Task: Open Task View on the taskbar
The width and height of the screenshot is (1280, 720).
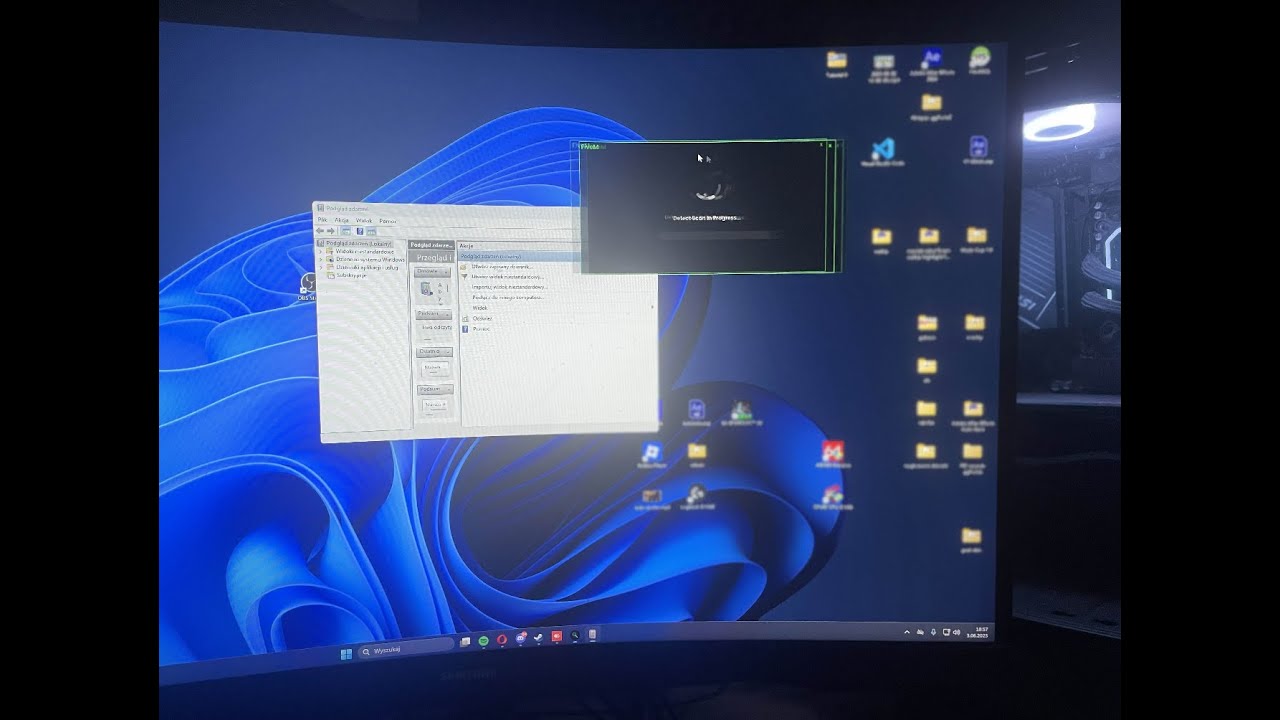Action: (465, 642)
